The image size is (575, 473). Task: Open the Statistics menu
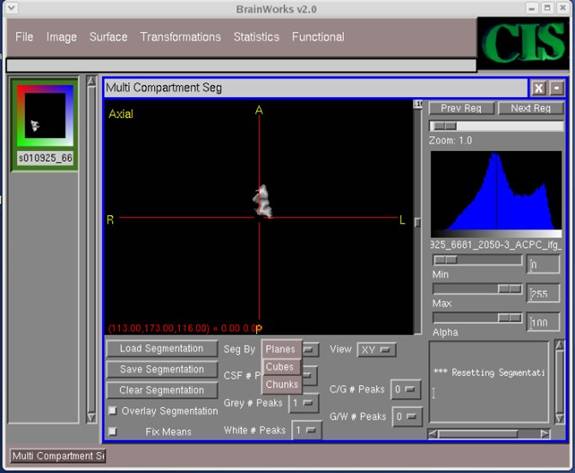click(x=256, y=37)
